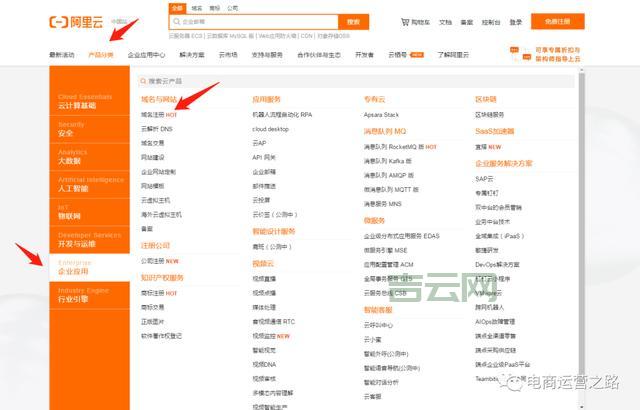The width and height of the screenshot is (640, 410).
Task: Select the 域名 search tab
Action: pos(197,8)
